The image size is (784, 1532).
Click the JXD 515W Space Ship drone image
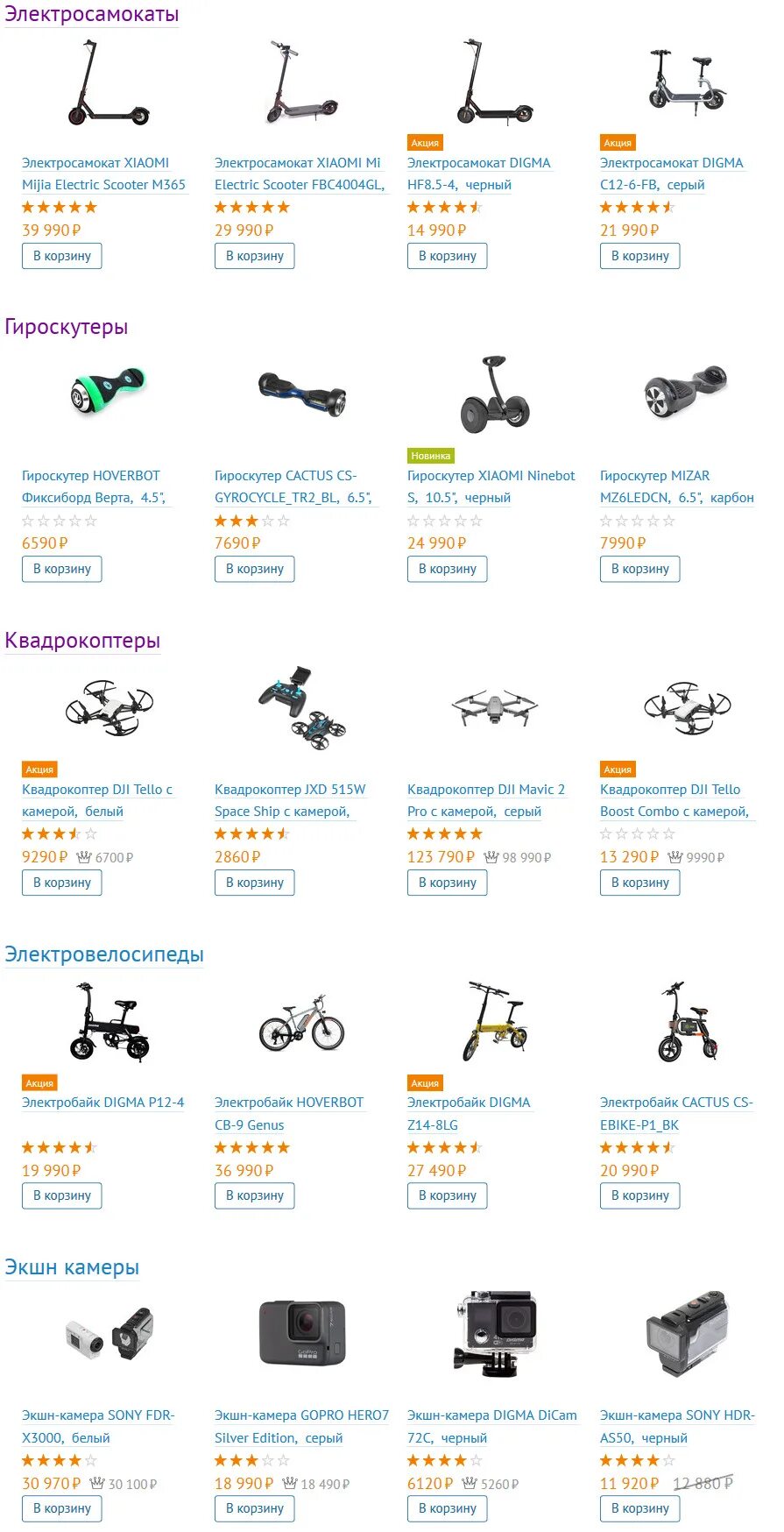(302, 706)
